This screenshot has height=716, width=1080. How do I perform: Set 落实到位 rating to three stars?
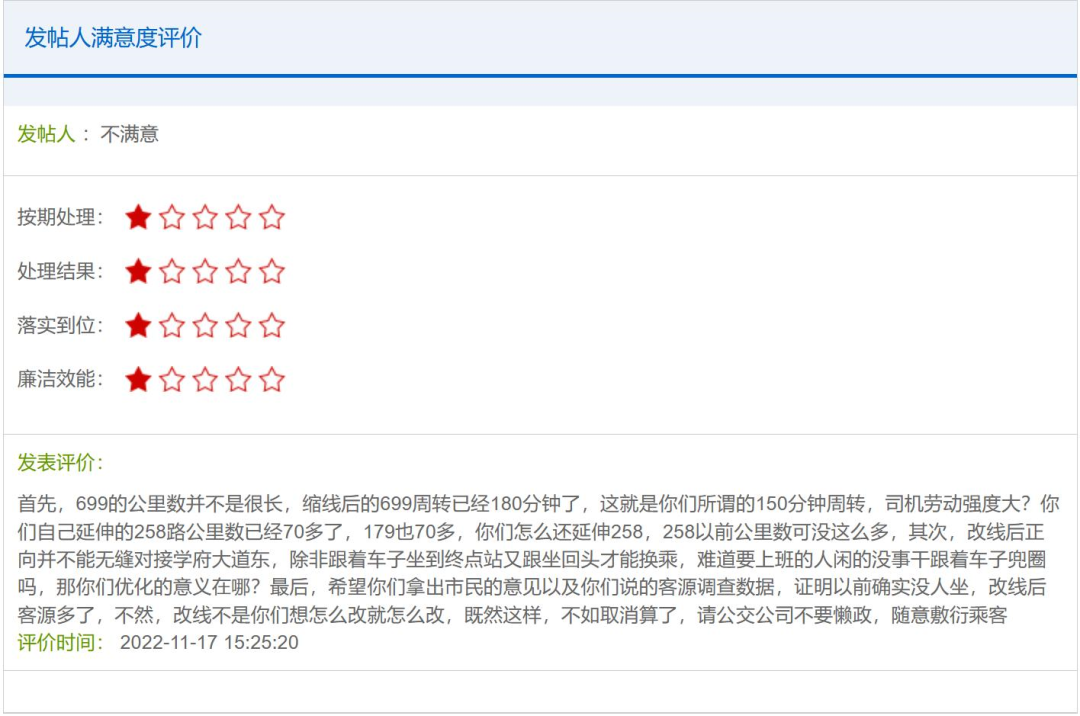click(x=205, y=326)
